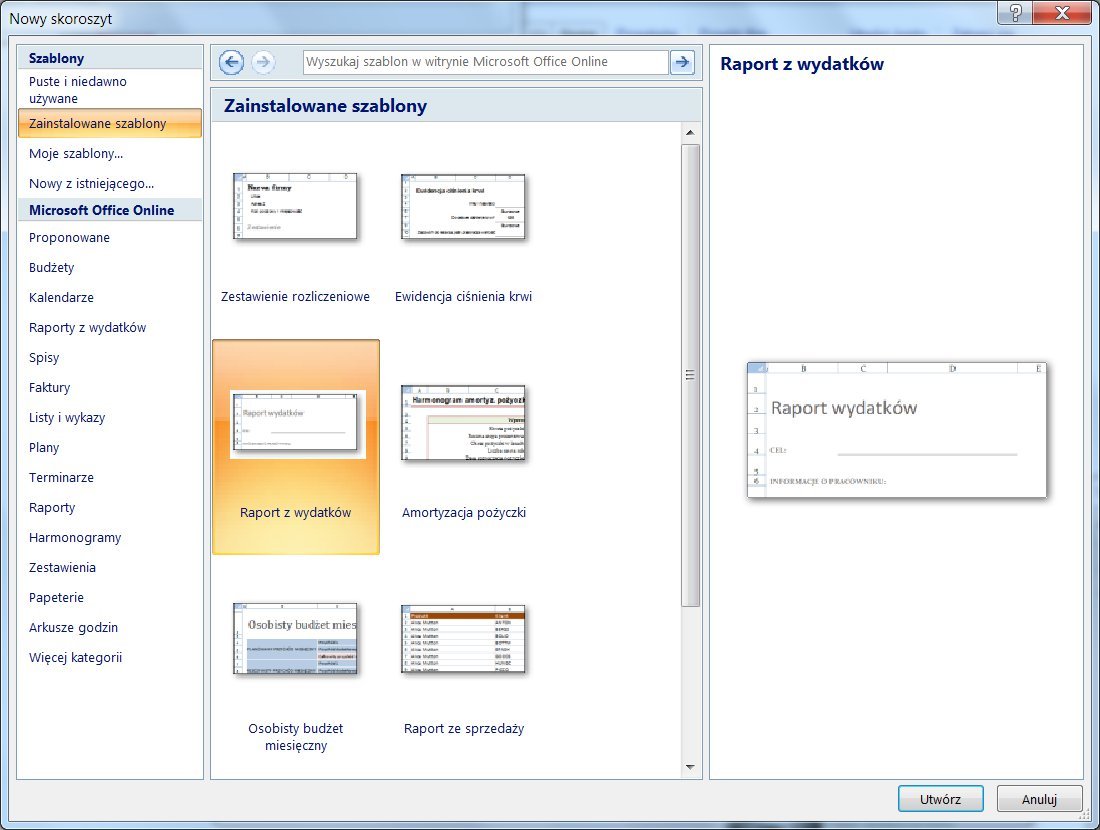The height and width of the screenshot is (830, 1100).
Task: Click the vertical scrollbar thumb of templates list
Action: pyautogui.click(x=690, y=375)
